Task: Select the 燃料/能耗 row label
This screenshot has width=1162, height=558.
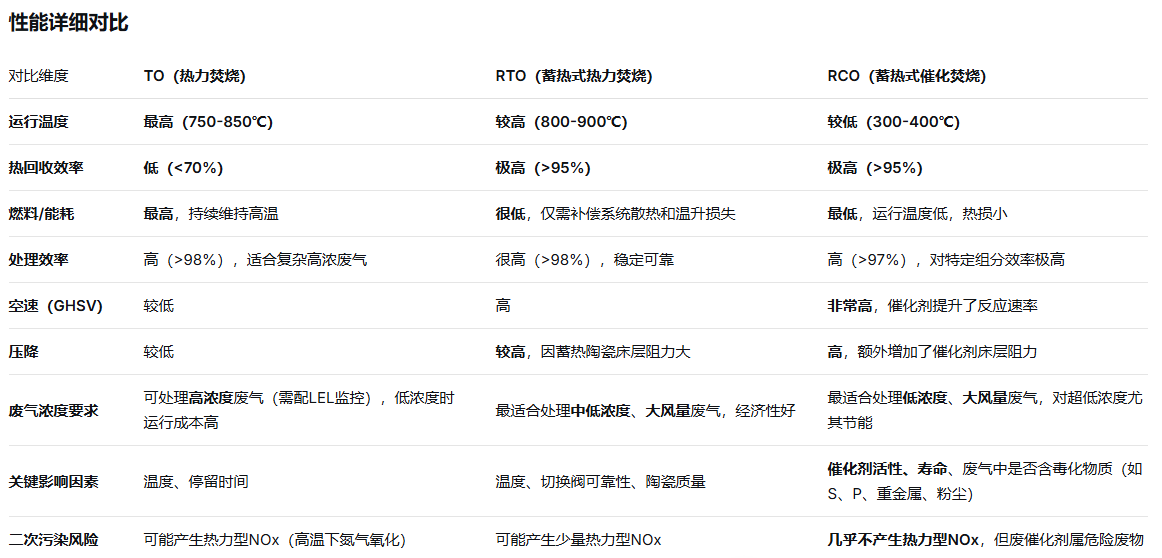Action: point(46,214)
